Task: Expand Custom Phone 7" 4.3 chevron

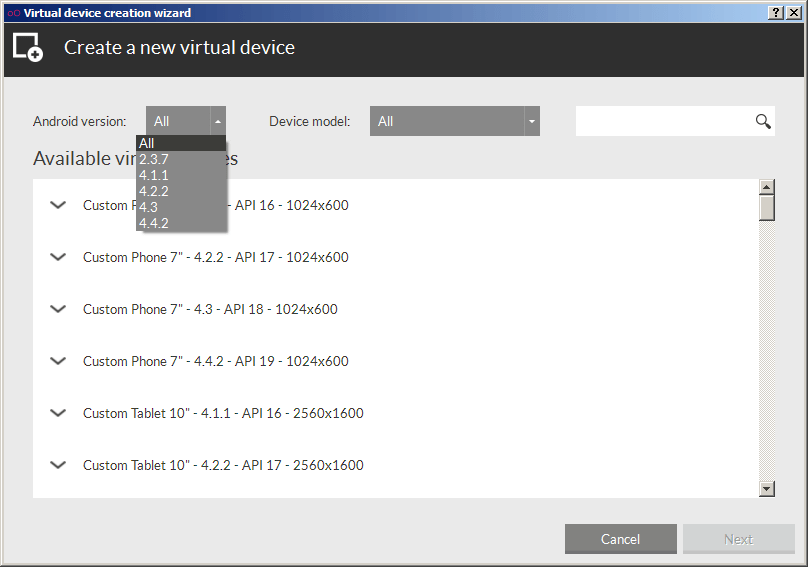Action: (58, 309)
